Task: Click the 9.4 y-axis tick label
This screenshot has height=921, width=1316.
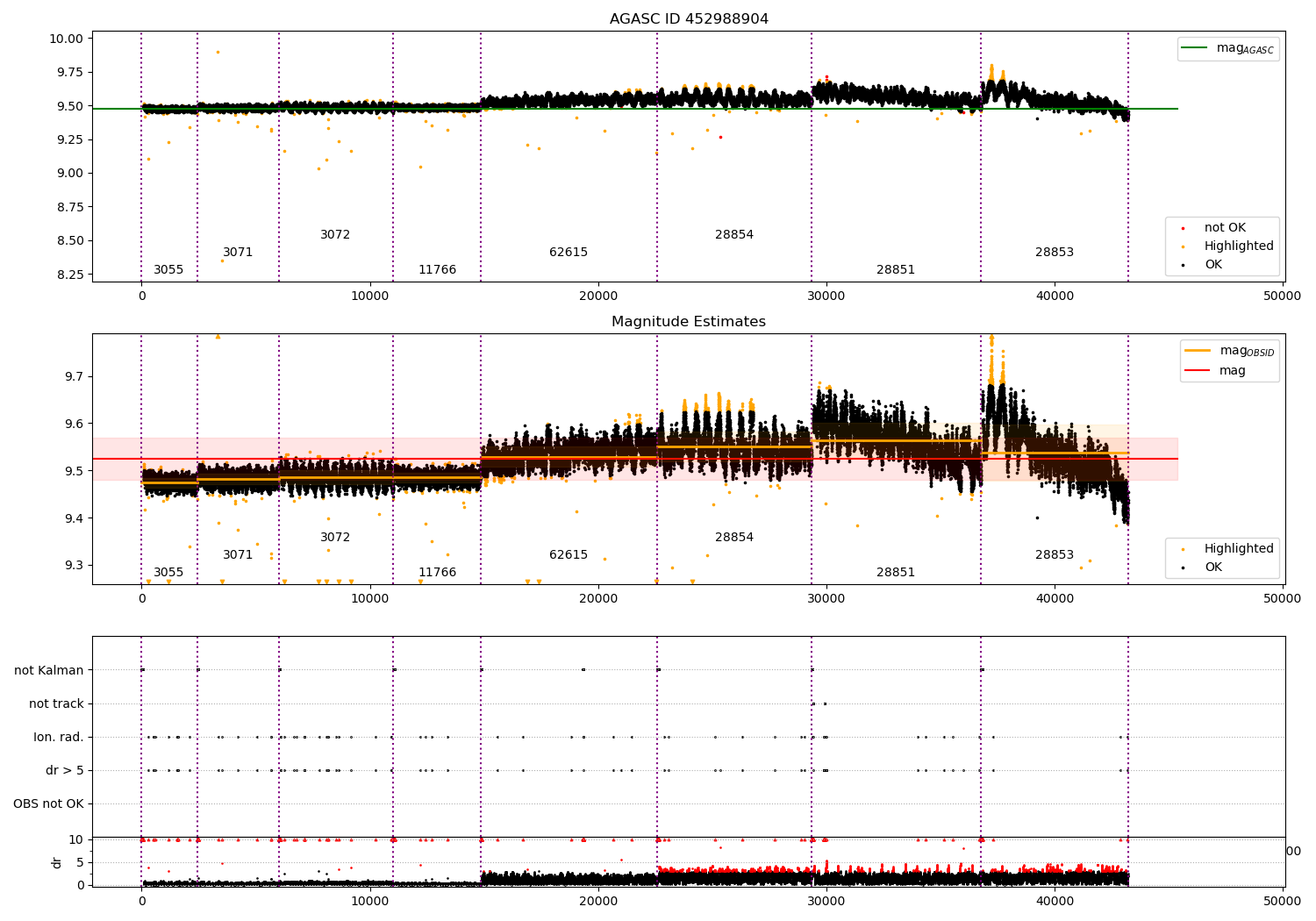Action: pos(74,518)
